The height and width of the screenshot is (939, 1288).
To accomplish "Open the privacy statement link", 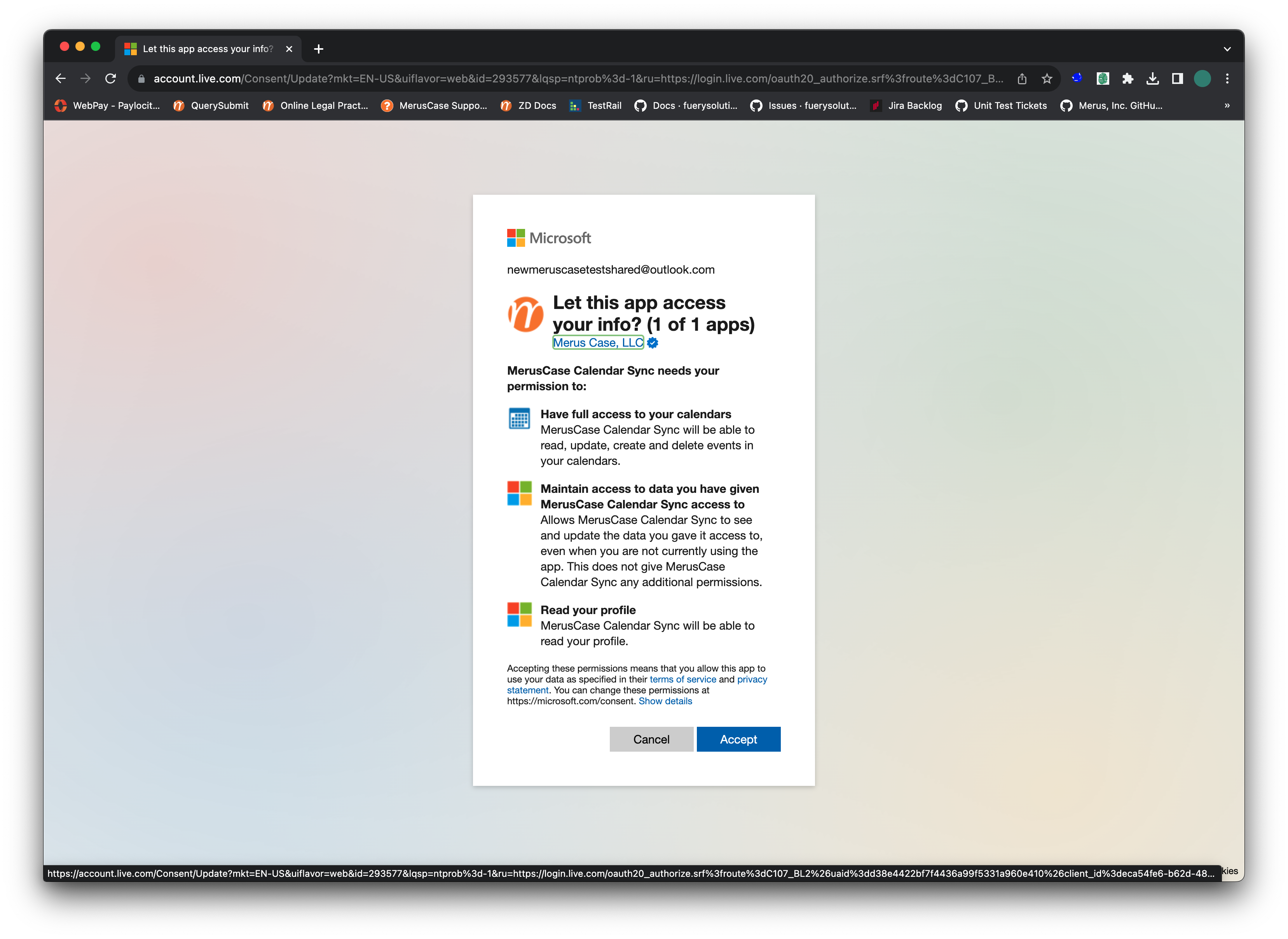I will [752, 679].
